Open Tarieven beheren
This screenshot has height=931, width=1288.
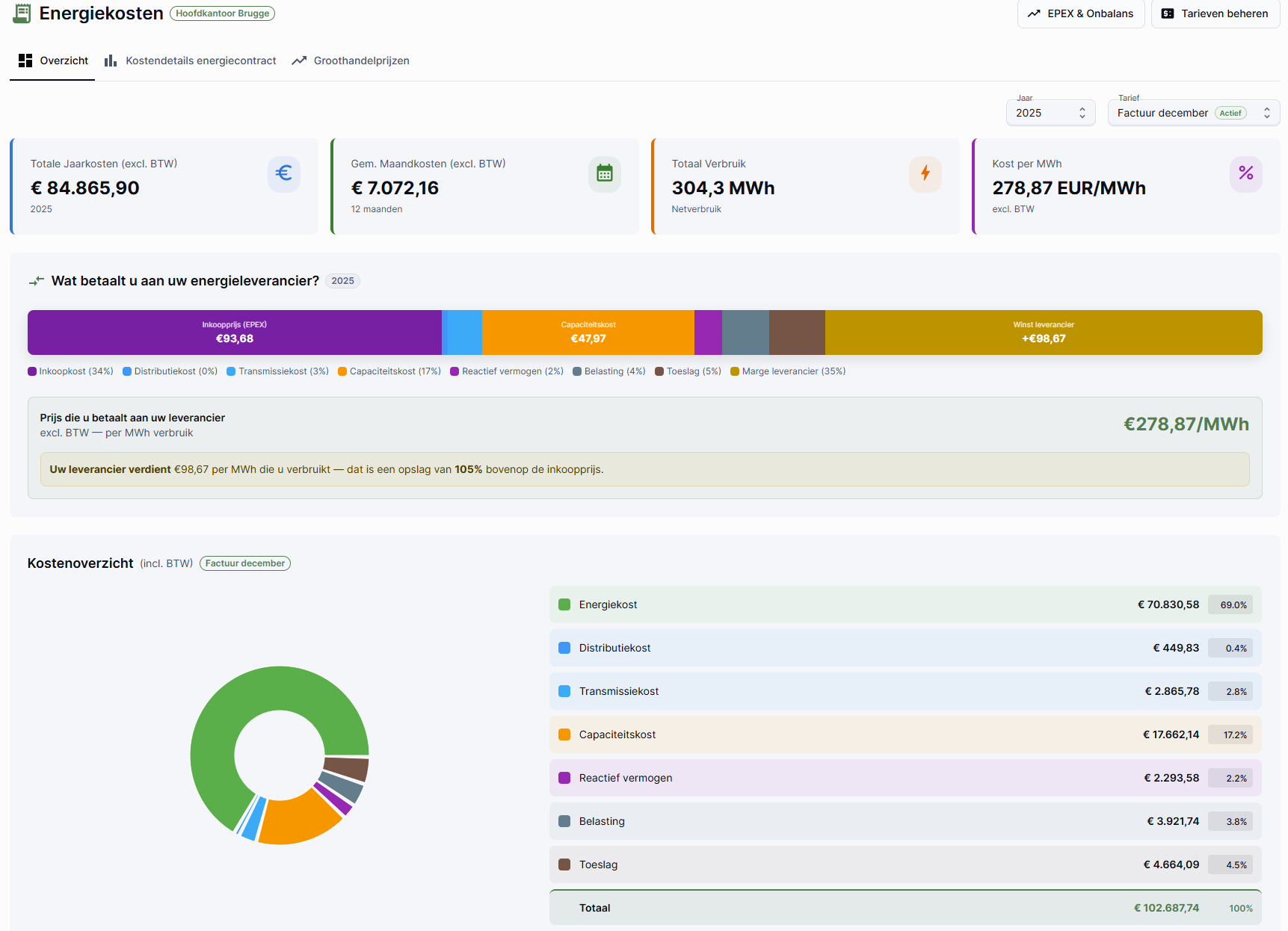[x=1215, y=13]
